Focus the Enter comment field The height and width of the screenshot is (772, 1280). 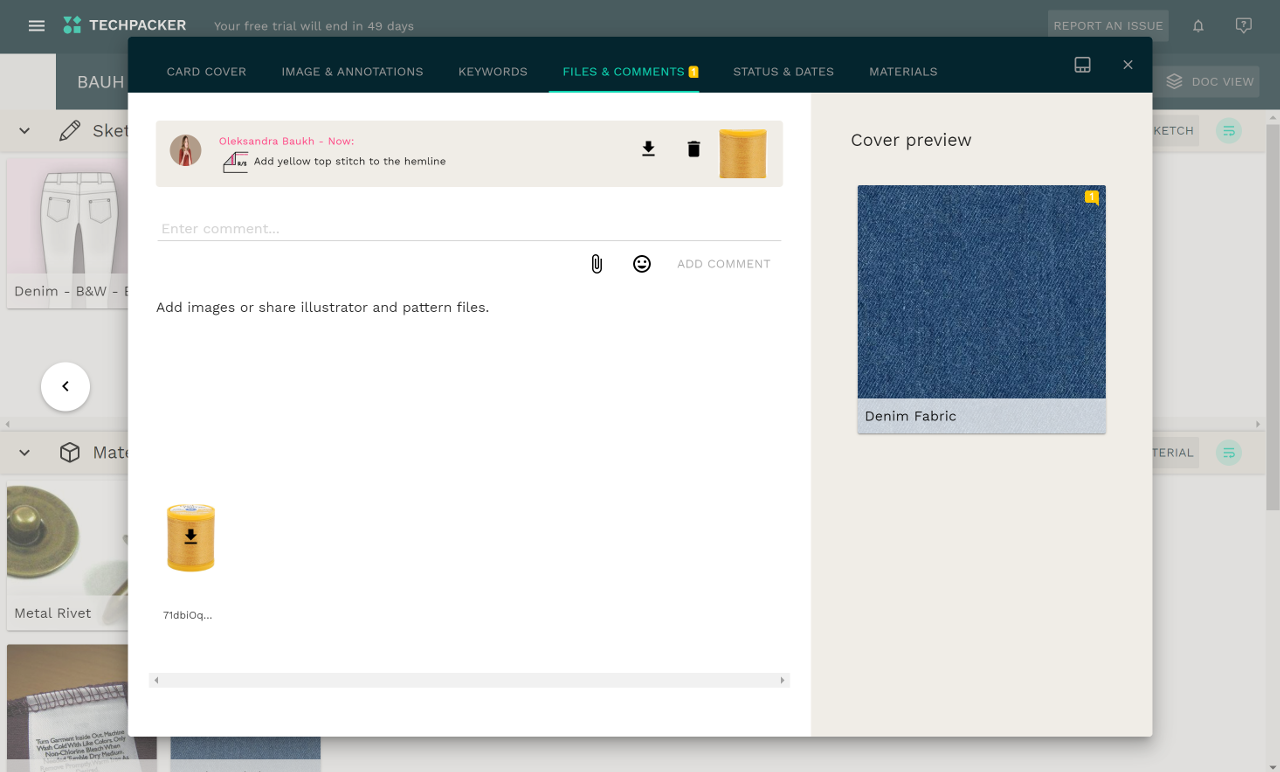(469, 229)
